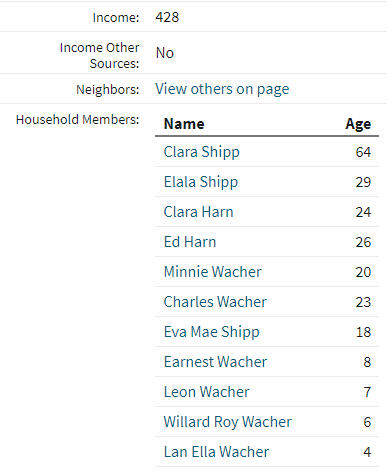Image resolution: width=392 pixels, height=471 pixels.
Task: Click the Income Other Sources value No
Action: (x=165, y=53)
